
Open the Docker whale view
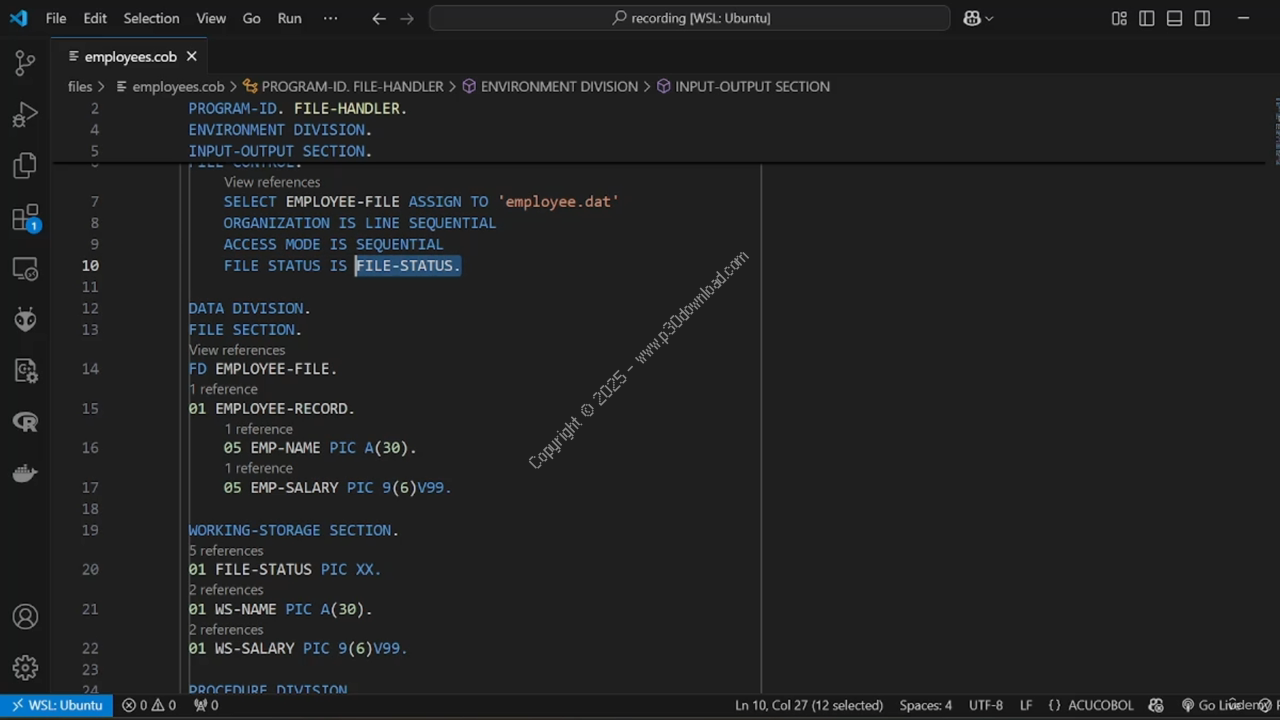(25, 473)
